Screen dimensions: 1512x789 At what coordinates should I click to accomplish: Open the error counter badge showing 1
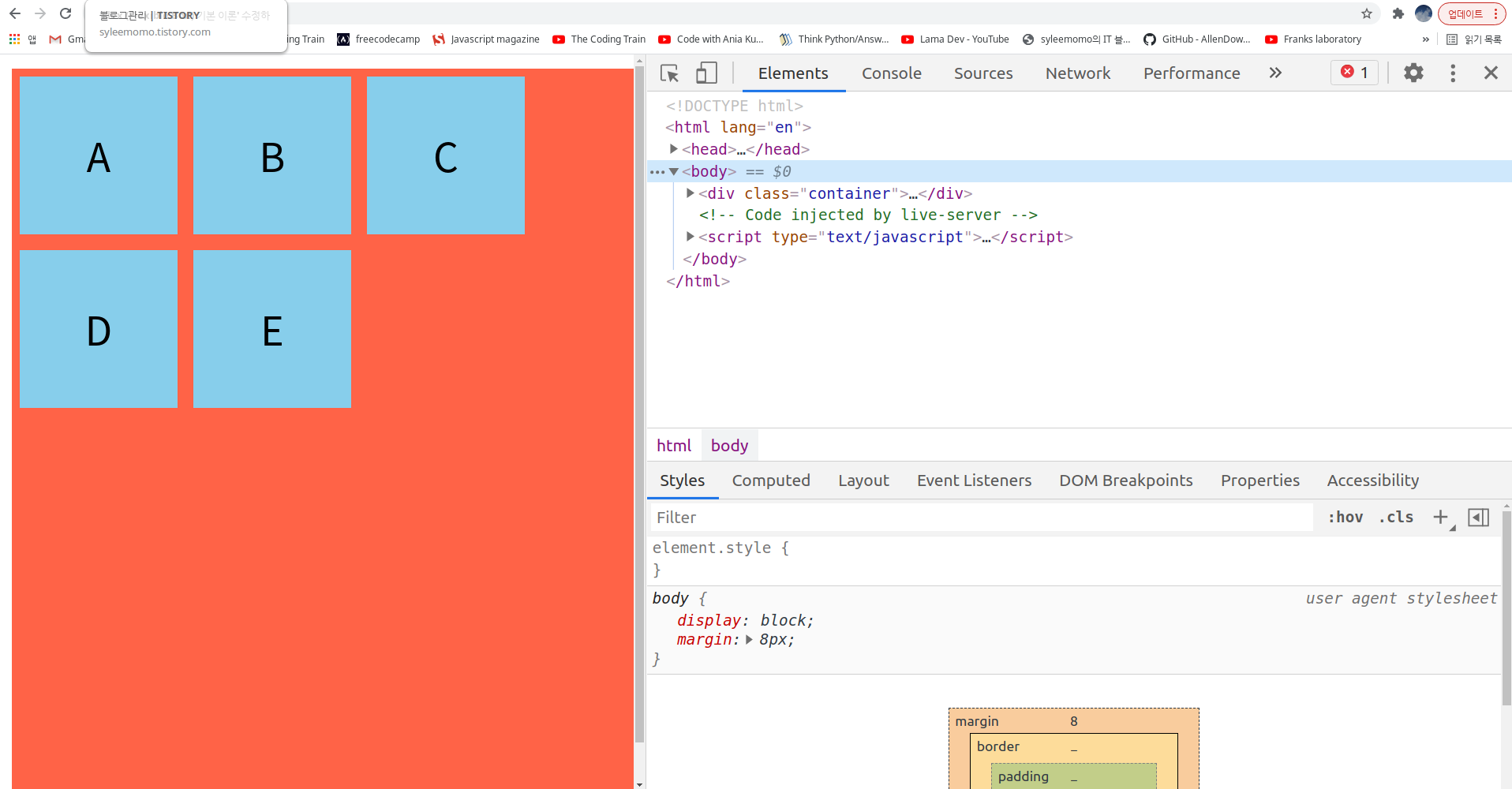click(x=1355, y=73)
